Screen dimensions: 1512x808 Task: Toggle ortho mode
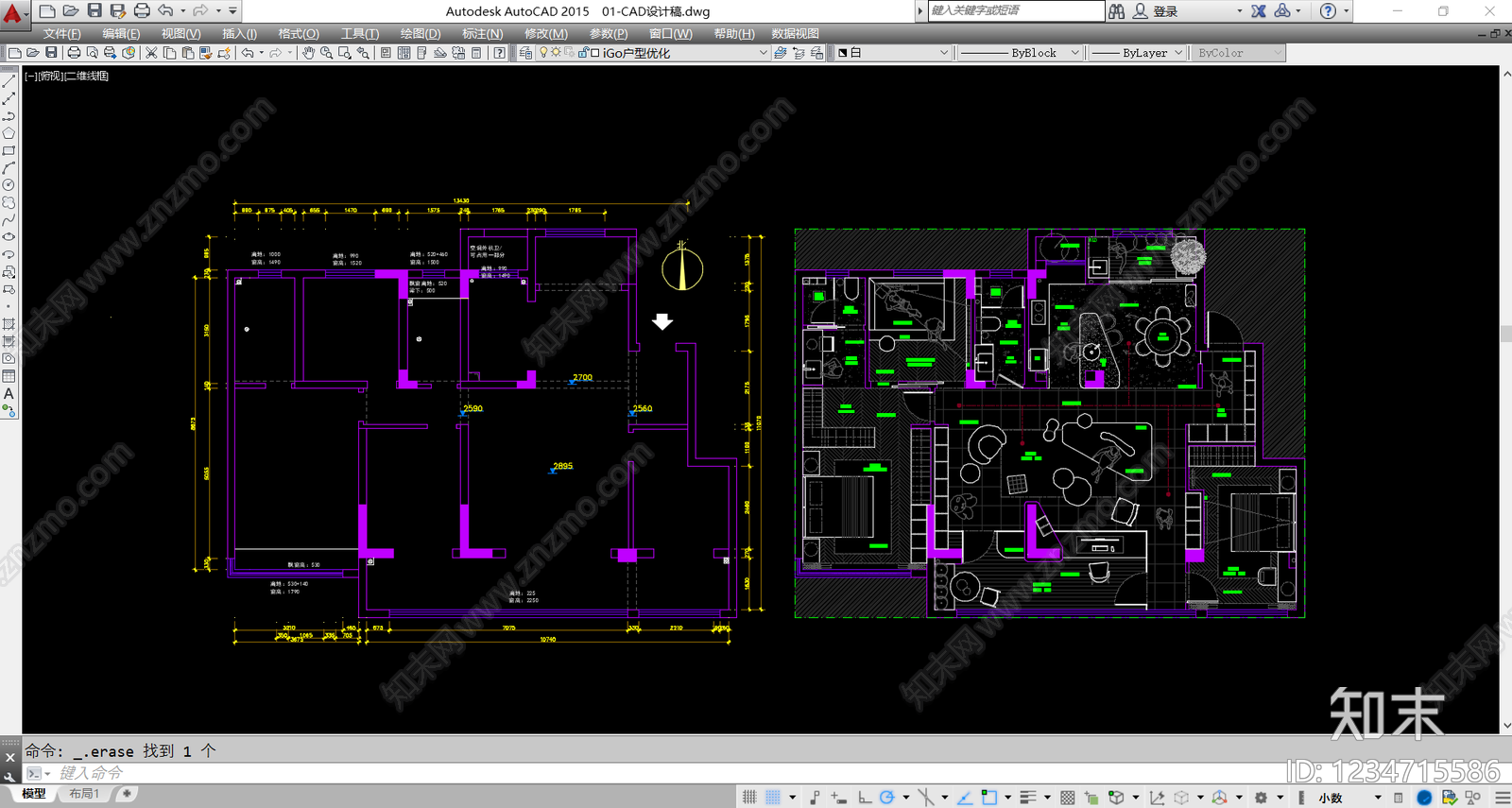pos(864,798)
